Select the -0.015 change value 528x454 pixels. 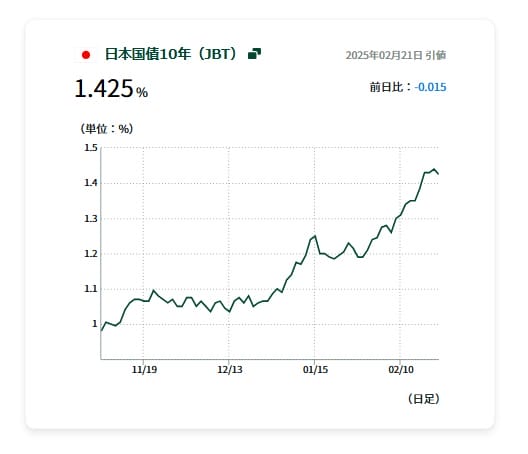pyautogui.click(x=430, y=87)
